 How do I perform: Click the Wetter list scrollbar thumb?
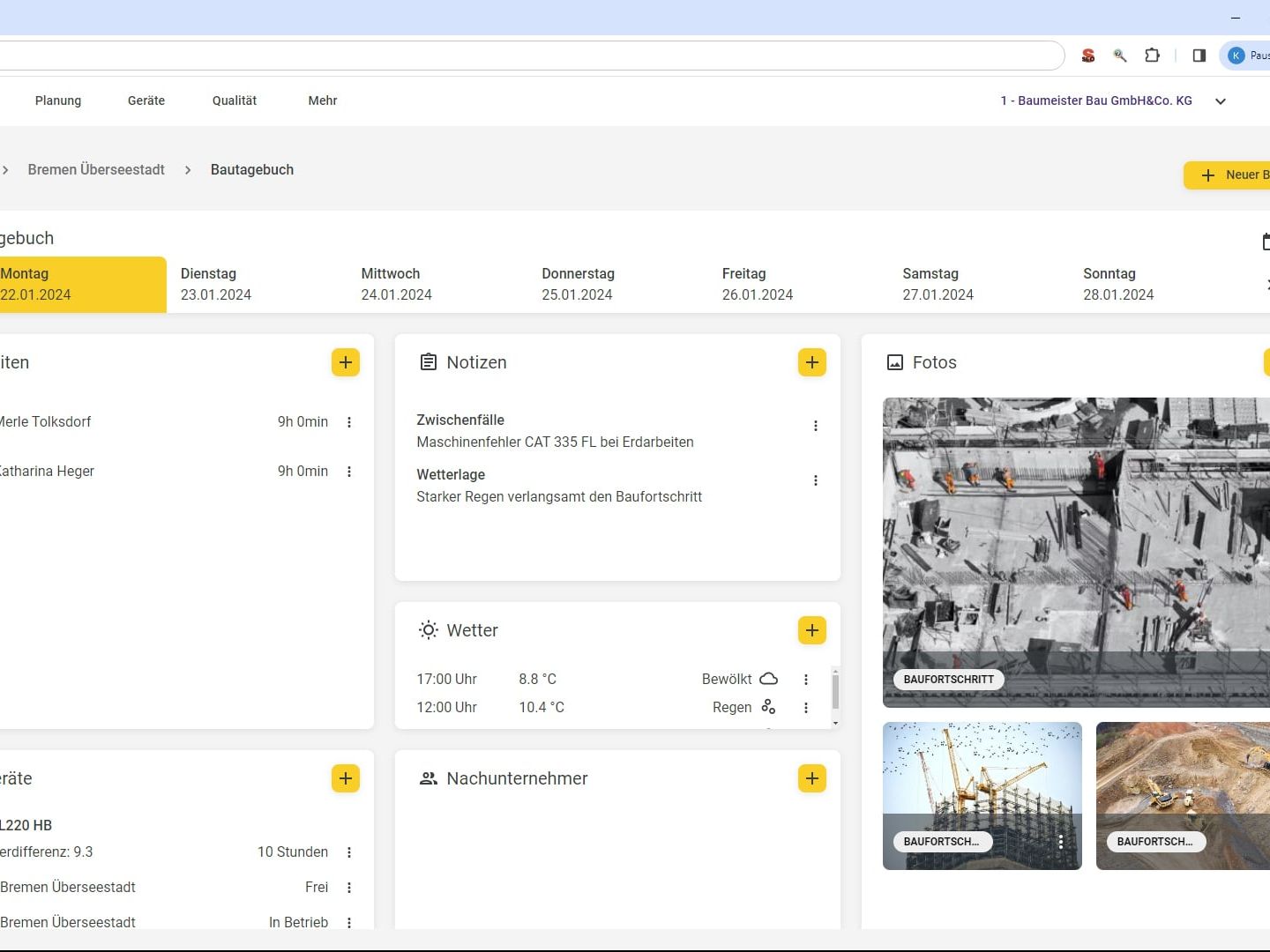click(x=835, y=691)
